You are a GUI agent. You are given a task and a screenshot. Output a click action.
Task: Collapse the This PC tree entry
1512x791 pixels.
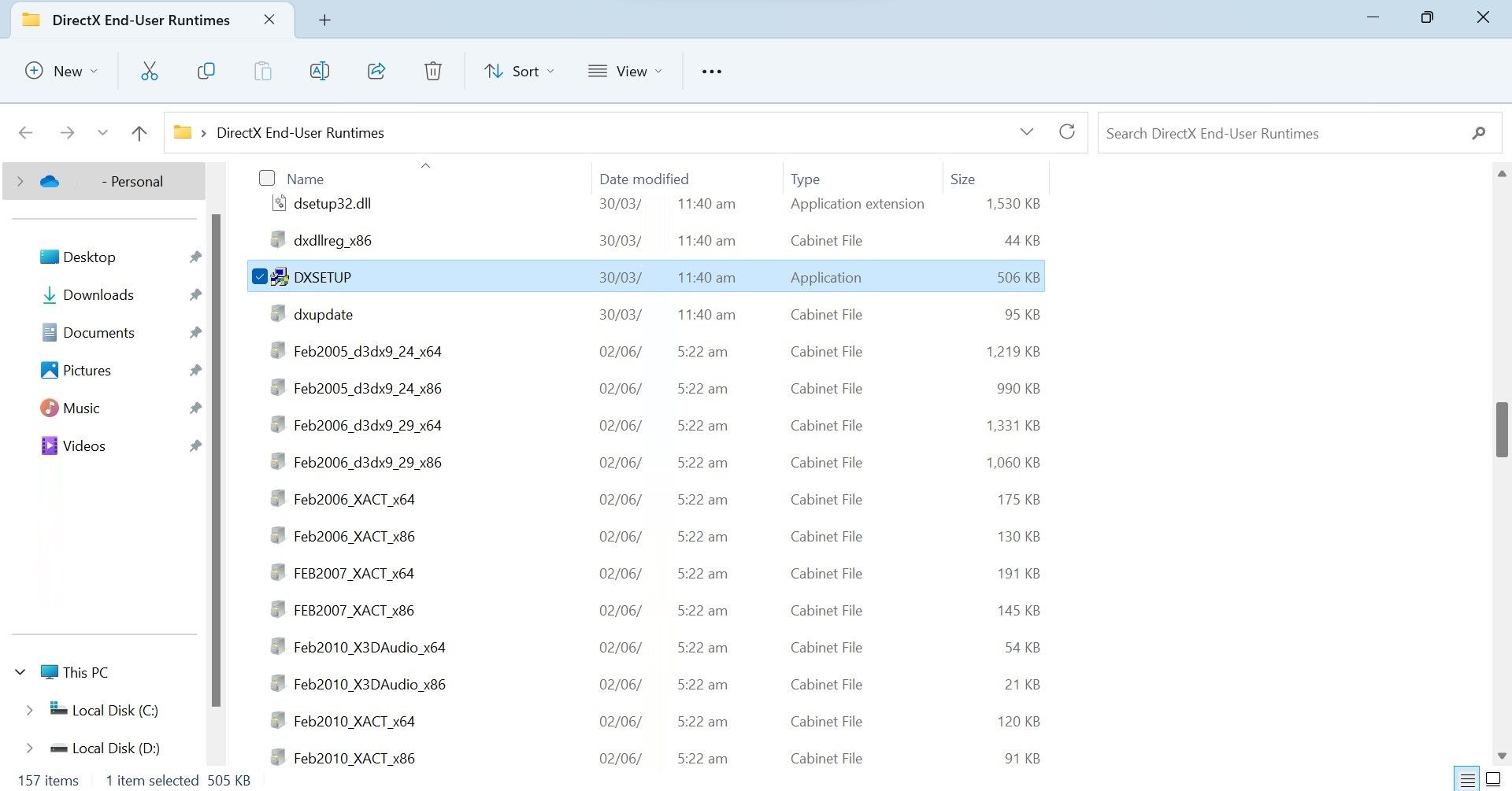pos(20,671)
